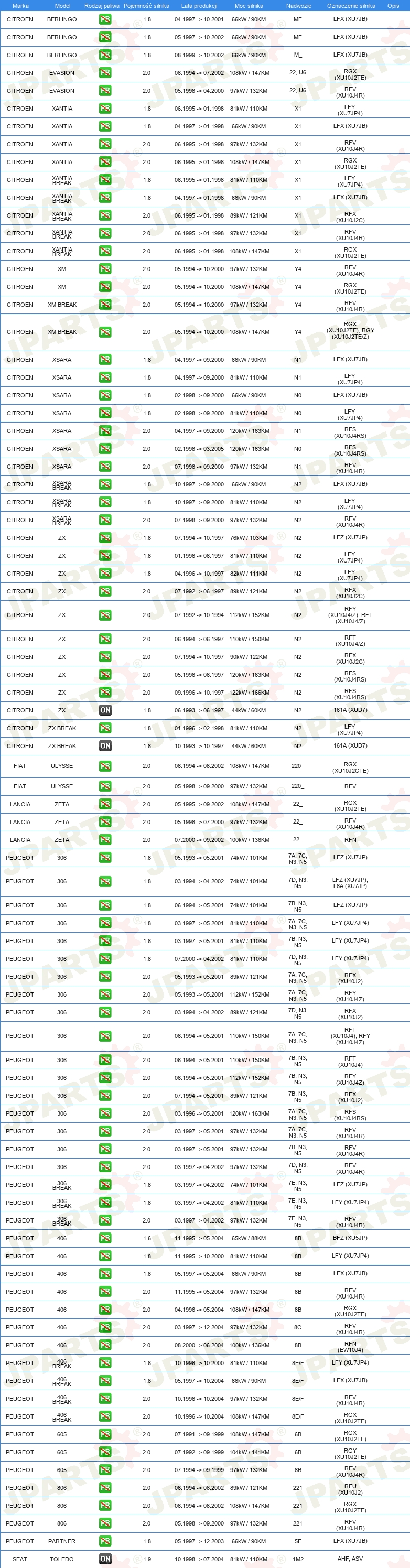The height and width of the screenshot is (1568, 410).
Task: Click the 08.2000 -> 06.2004 production years cell
Action: click(199, 1345)
